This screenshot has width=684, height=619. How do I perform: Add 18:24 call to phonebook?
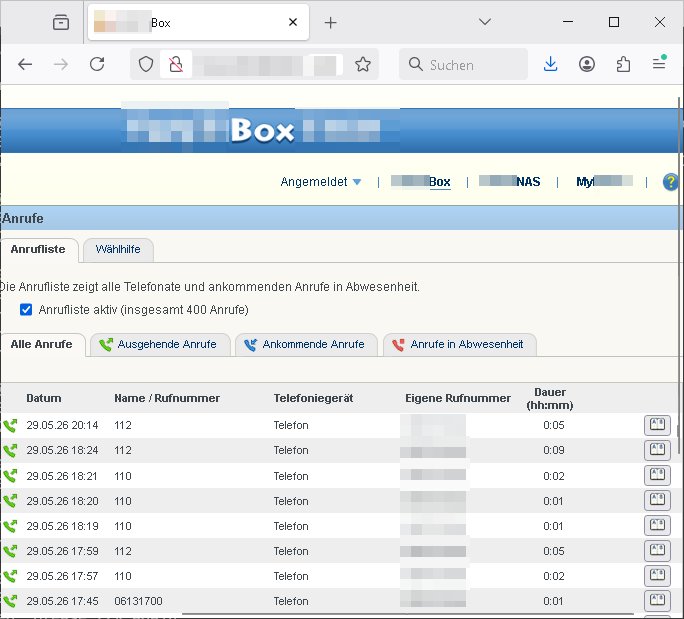click(657, 450)
